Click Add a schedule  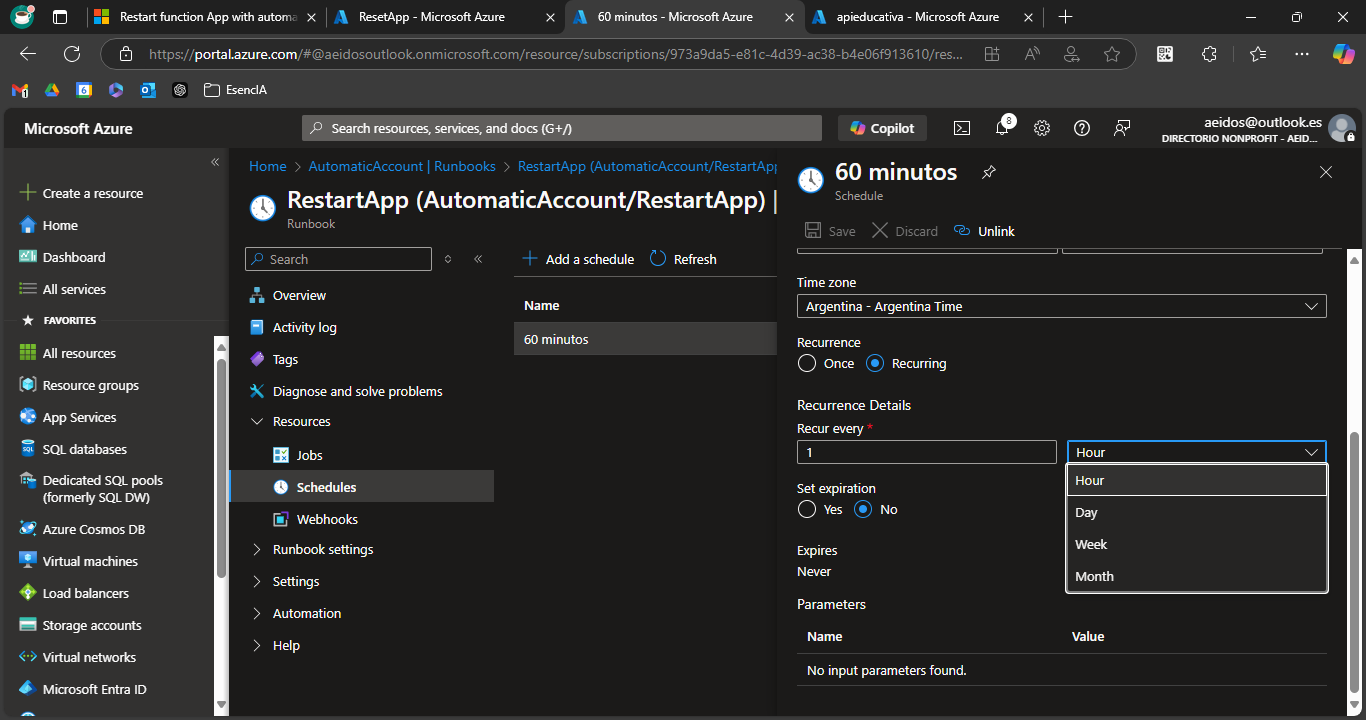(578, 259)
